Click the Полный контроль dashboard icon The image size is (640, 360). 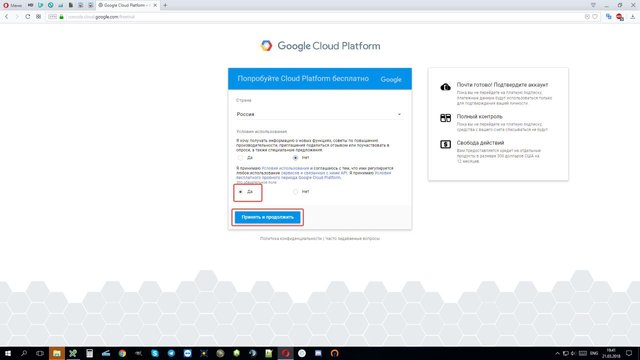tap(445, 118)
